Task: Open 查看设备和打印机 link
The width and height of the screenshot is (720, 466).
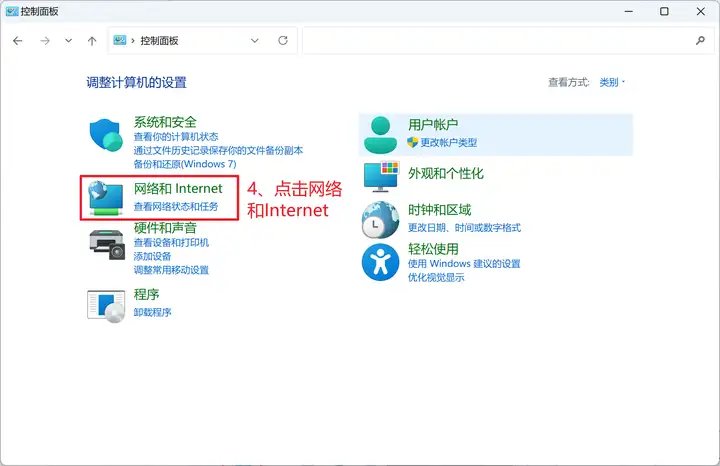Action: tap(171, 242)
